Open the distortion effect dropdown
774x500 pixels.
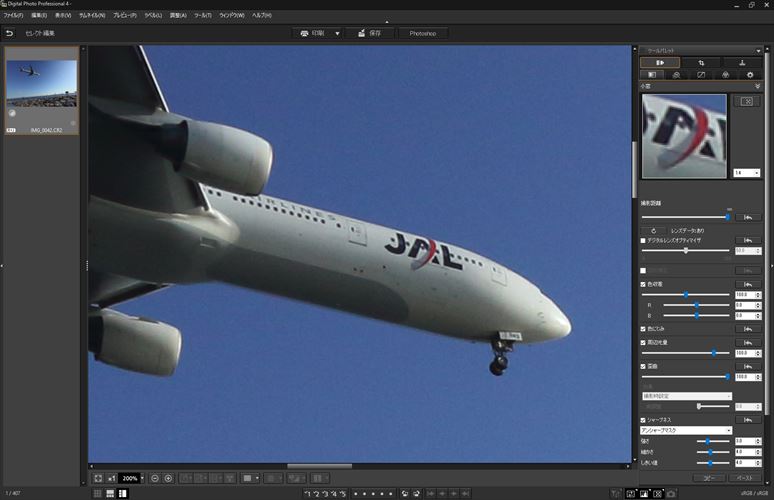coord(687,396)
